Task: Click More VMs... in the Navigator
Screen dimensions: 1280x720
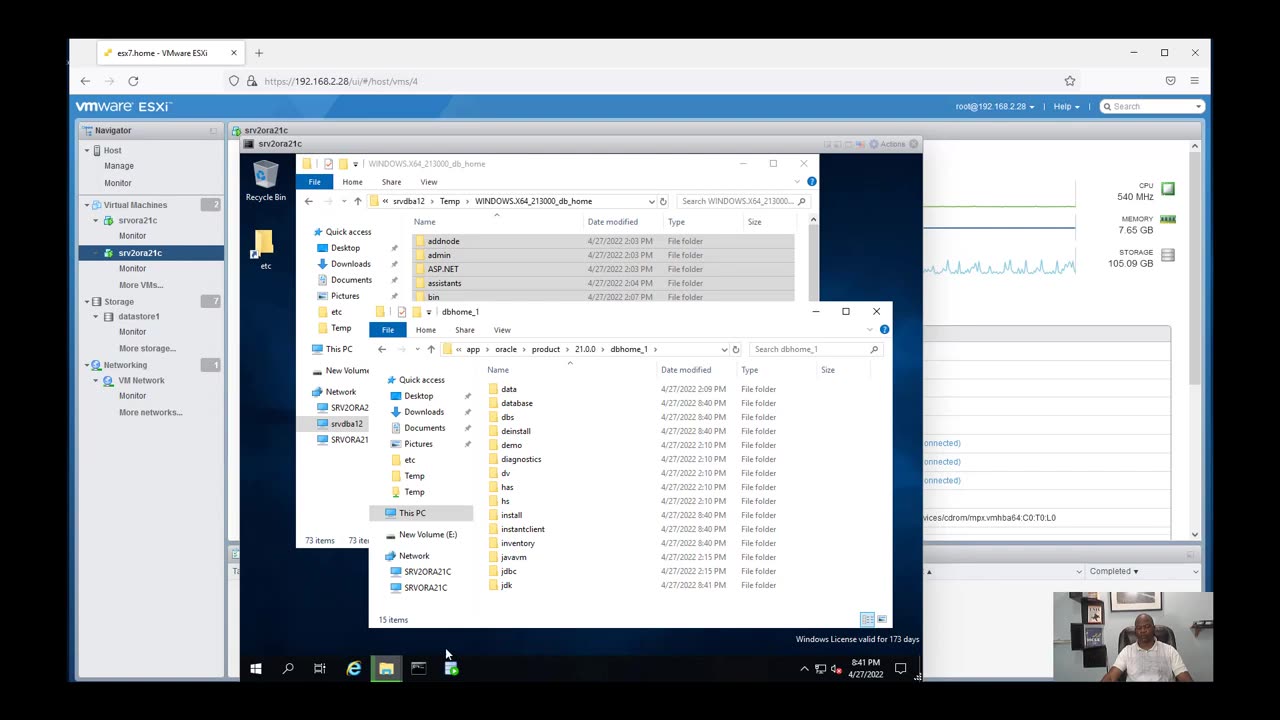Action: (x=141, y=285)
